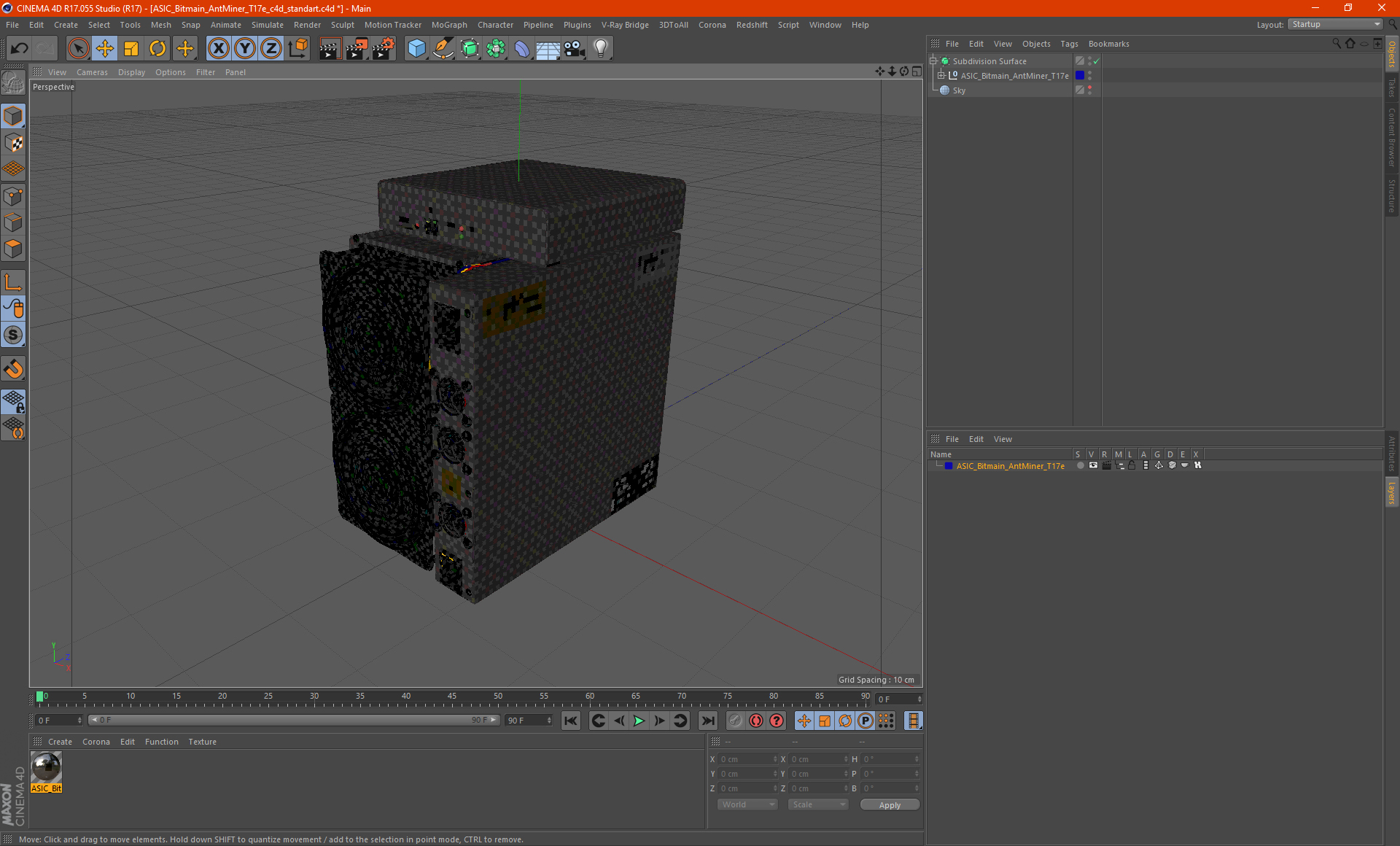Viewport: 1400px width, 846px height.
Task: Toggle X axis lock
Action: (218, 49)
